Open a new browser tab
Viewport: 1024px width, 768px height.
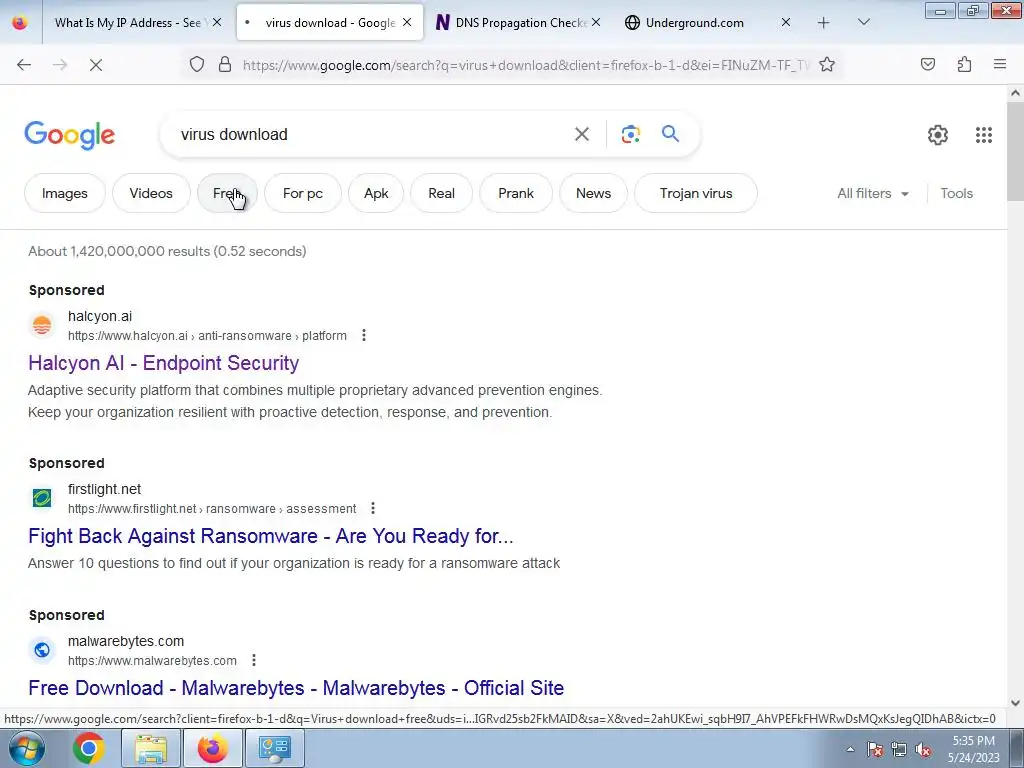pyautogui.click(x=824, y=23)
